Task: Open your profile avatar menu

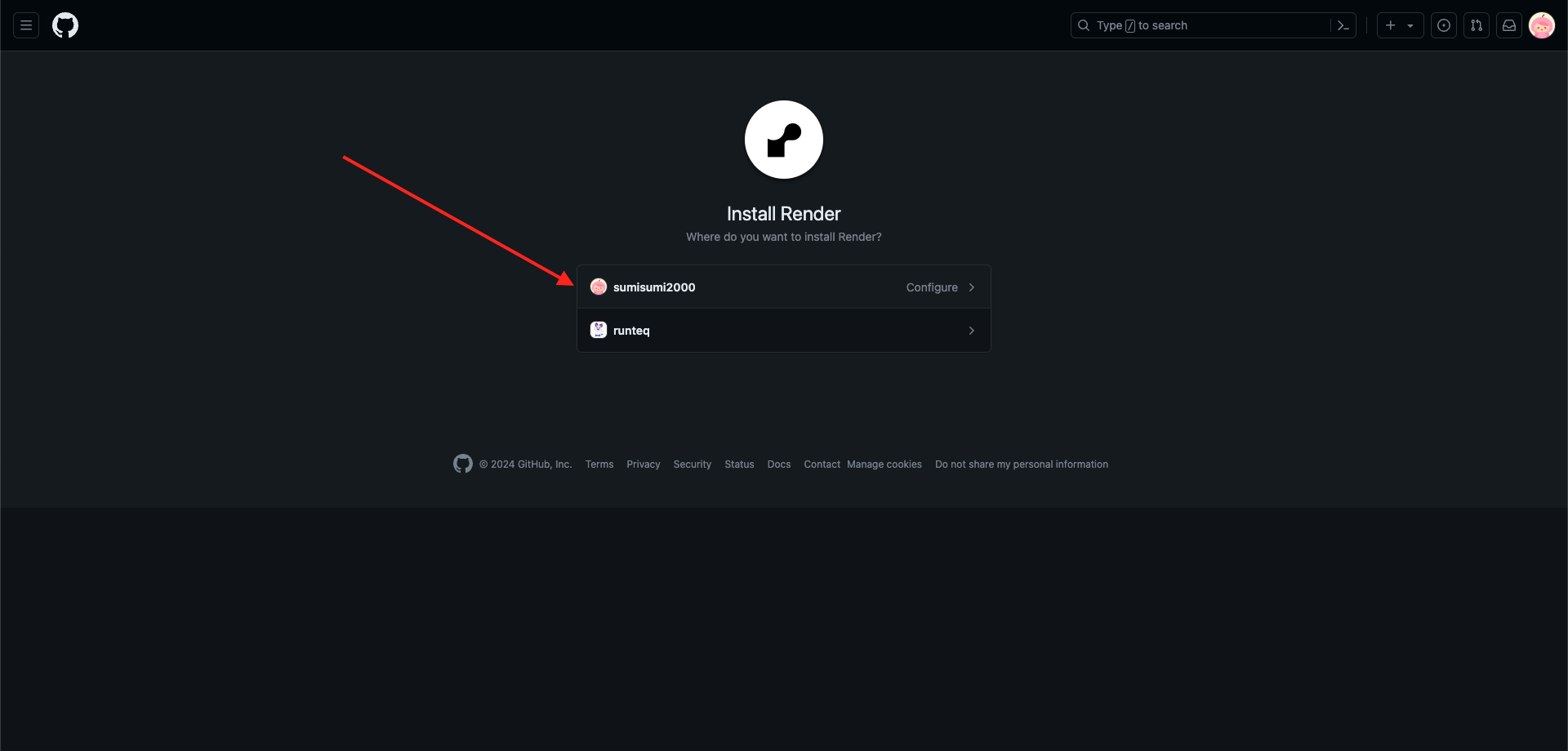Action: 1542,25
